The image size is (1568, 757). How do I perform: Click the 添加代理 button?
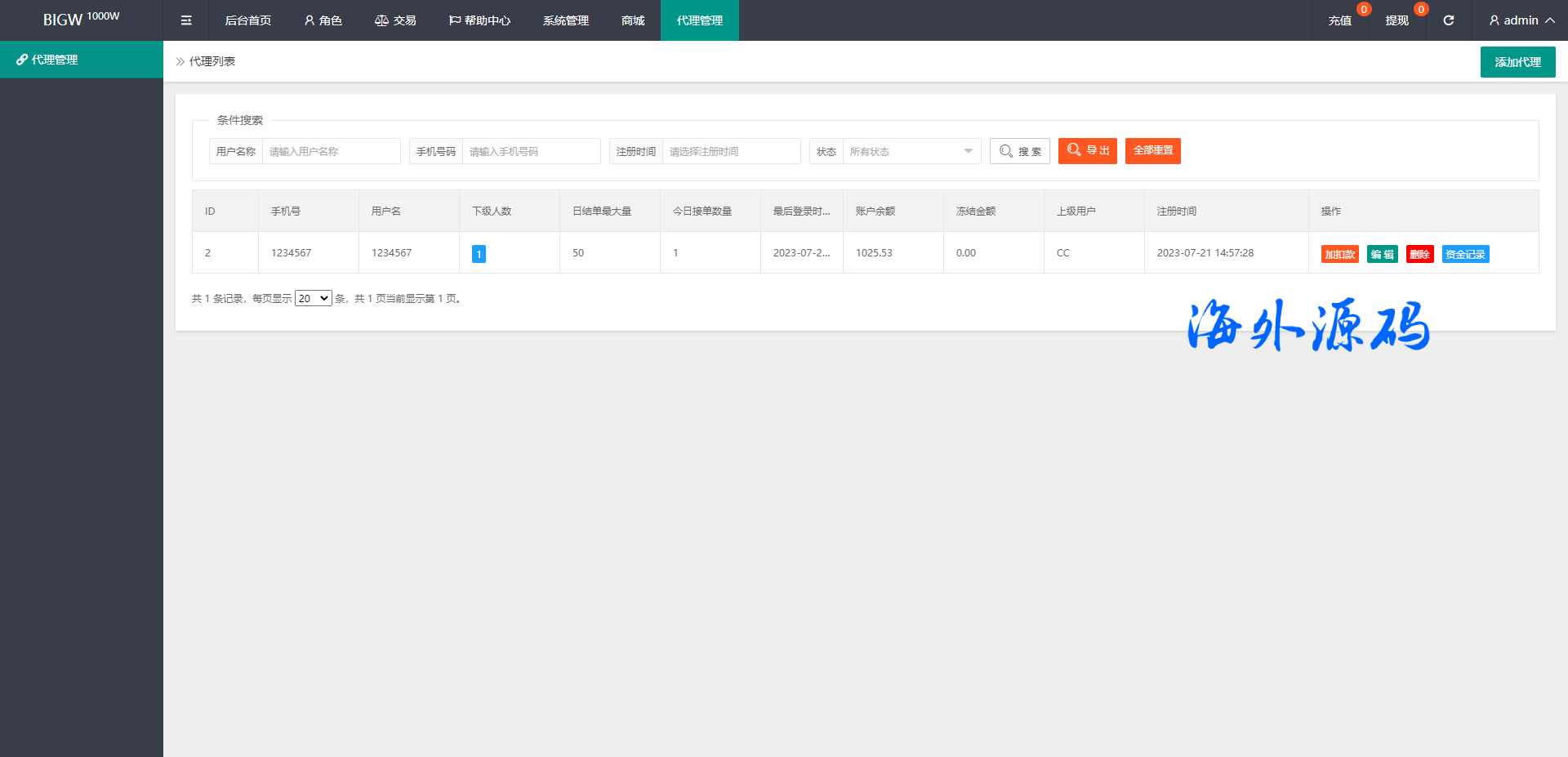[x=1517, y=62]
